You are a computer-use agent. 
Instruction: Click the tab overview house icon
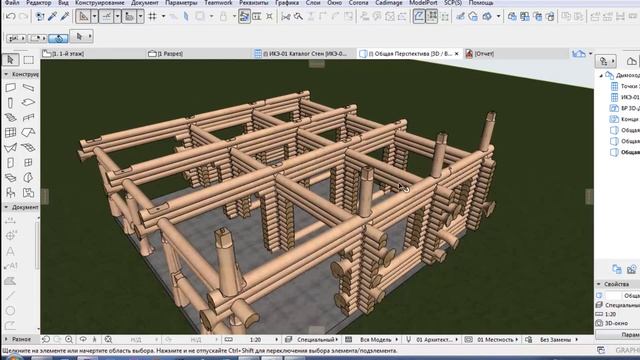click(x=578, y=53)
